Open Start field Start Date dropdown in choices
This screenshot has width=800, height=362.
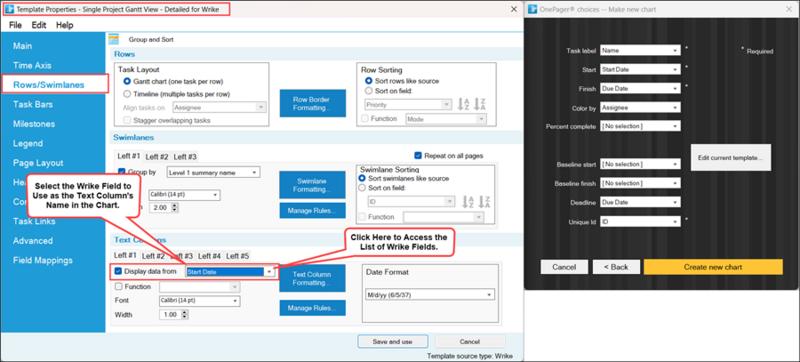pos(640,69)
